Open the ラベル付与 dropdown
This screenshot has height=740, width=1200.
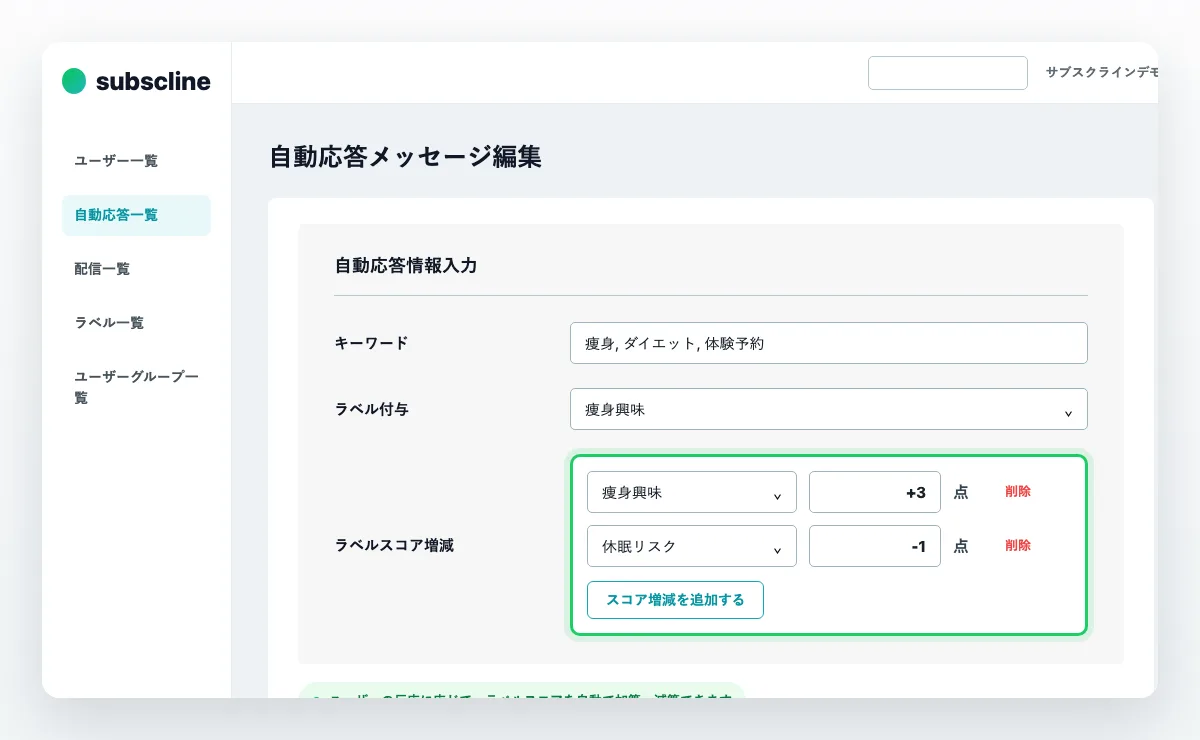(x=828, y=409)
